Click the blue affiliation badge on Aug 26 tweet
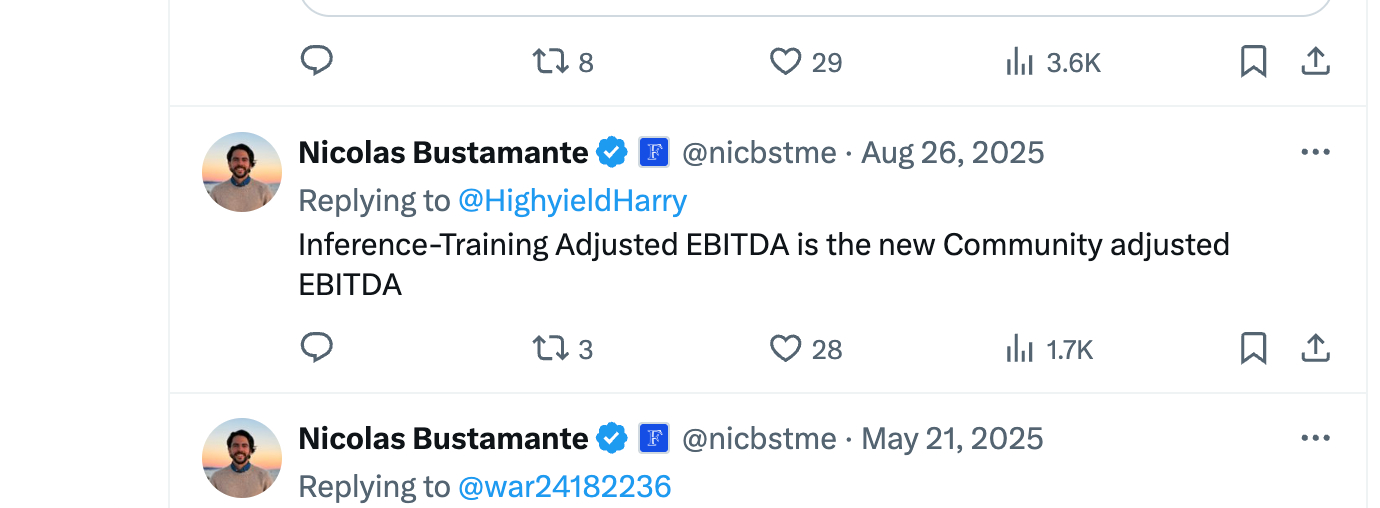 coord(654,152)
